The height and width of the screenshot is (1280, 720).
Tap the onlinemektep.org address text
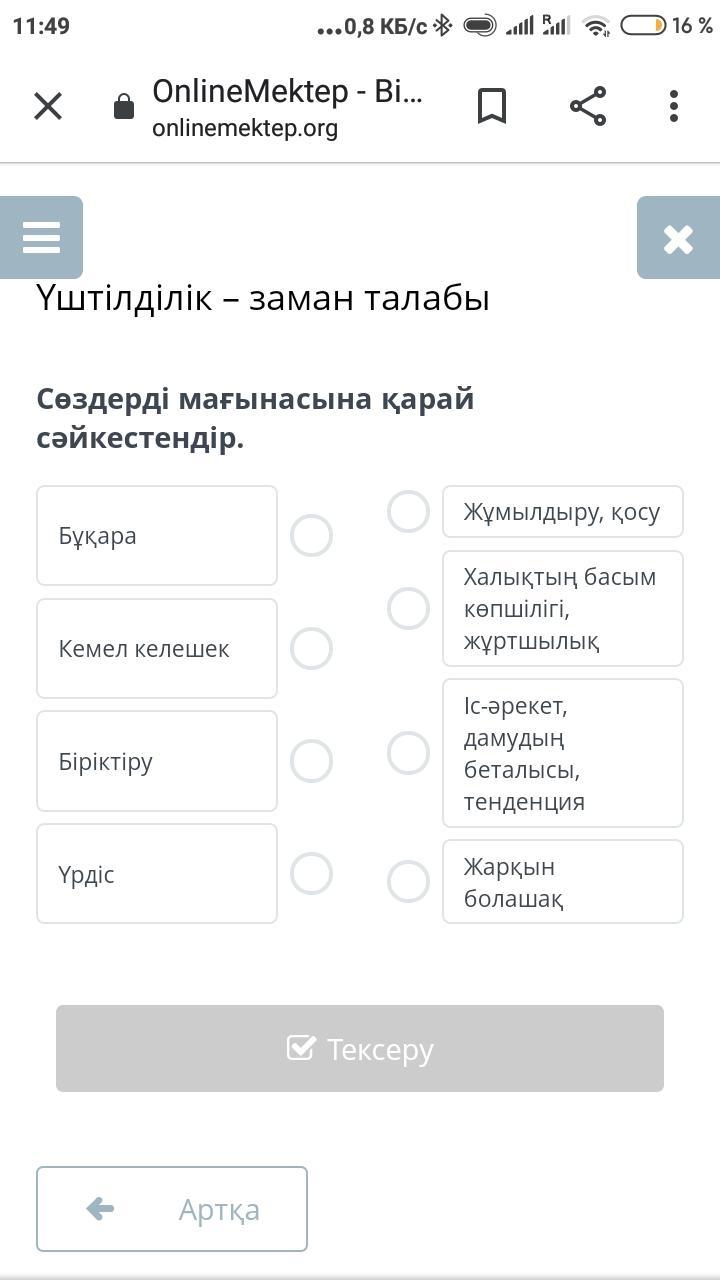pyautogui.click(x=245, y=128)
